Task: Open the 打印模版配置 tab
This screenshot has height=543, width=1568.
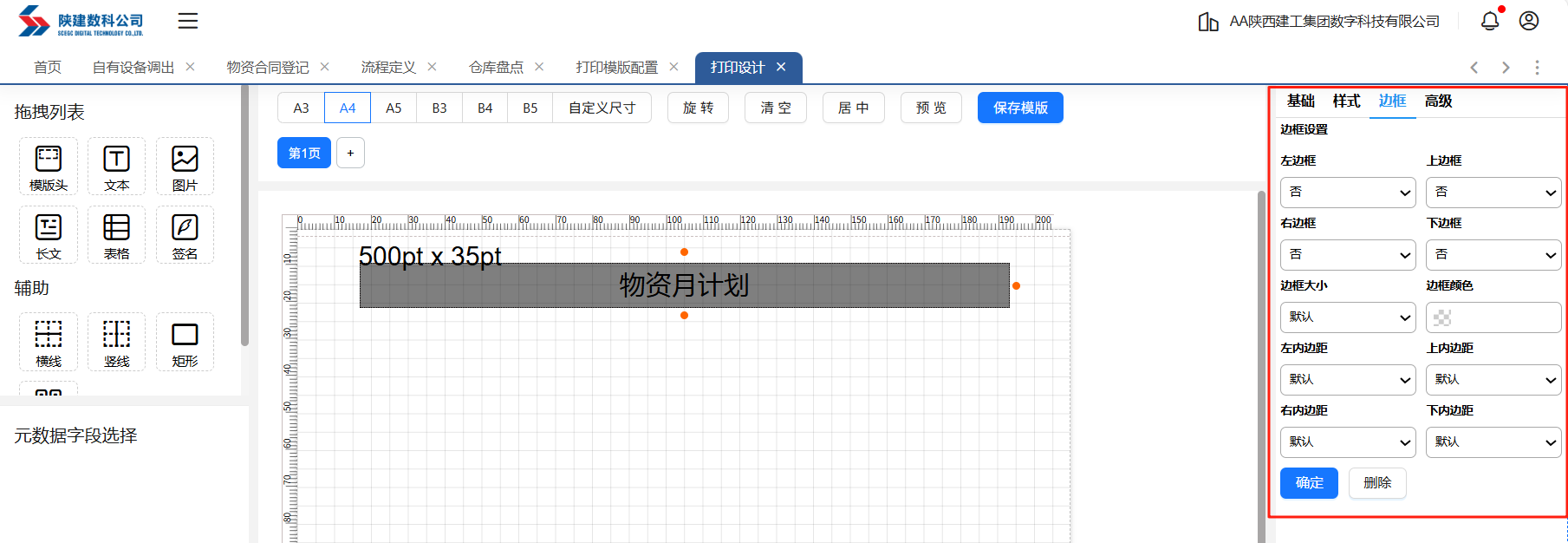Action: click(x=616, y=68)
